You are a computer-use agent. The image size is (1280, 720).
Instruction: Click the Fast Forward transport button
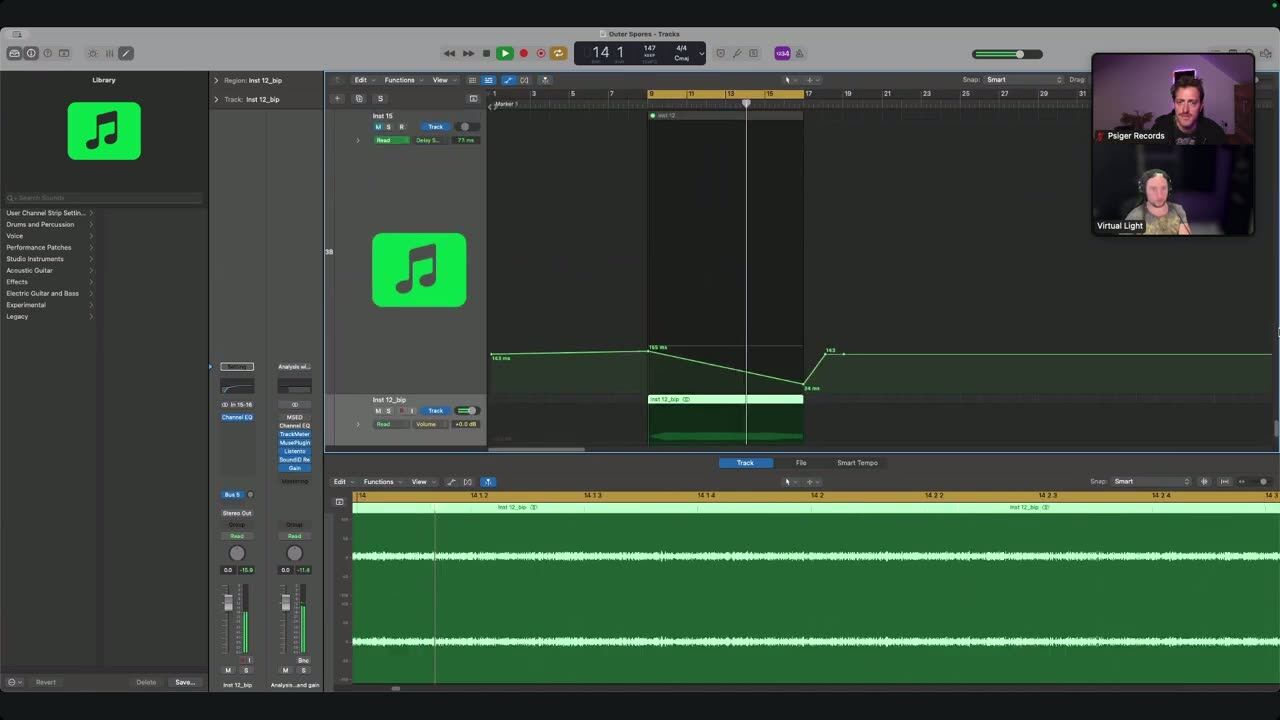468,53
